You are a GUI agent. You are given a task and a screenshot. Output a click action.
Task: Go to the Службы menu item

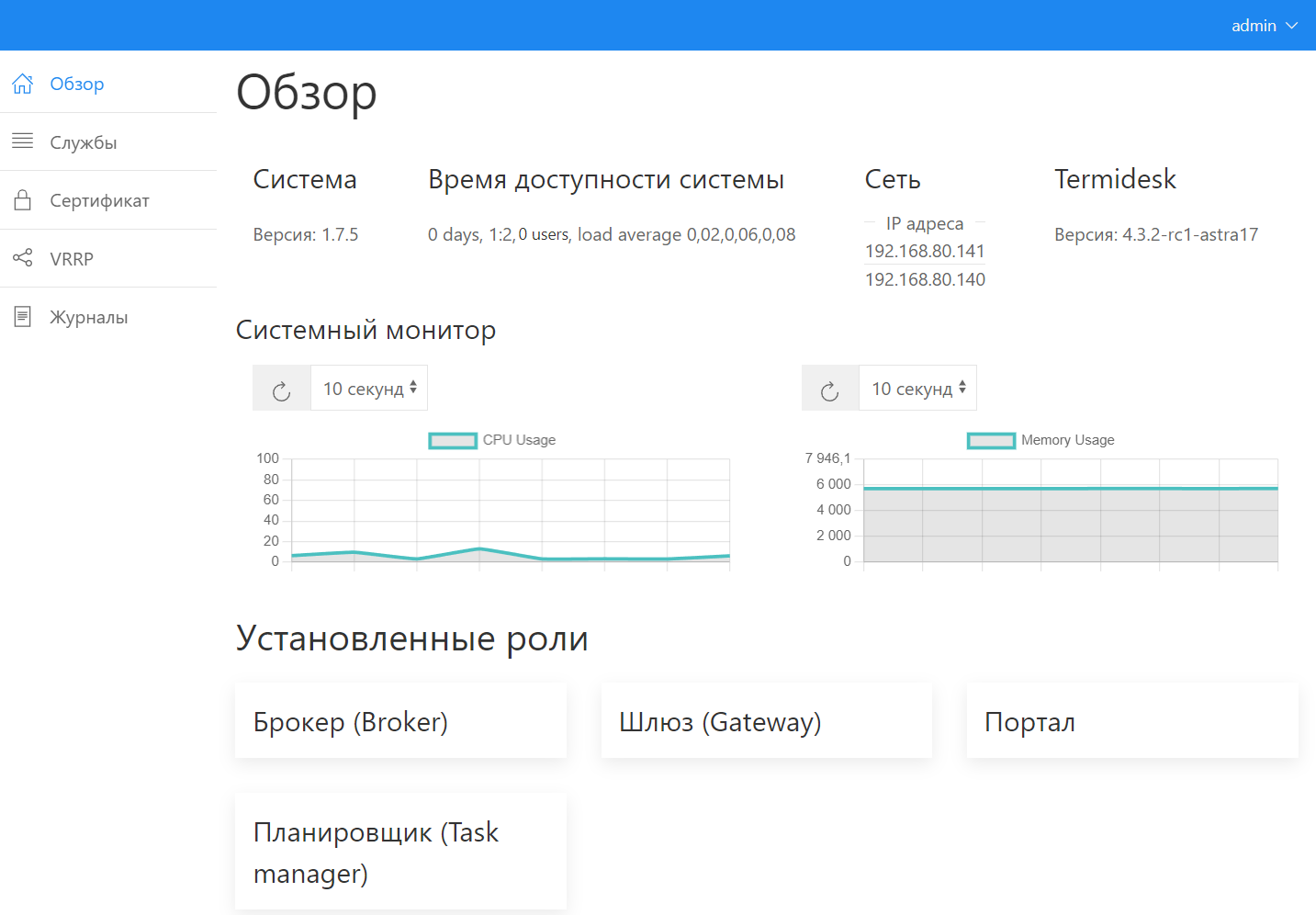click(x=84, y=142)
